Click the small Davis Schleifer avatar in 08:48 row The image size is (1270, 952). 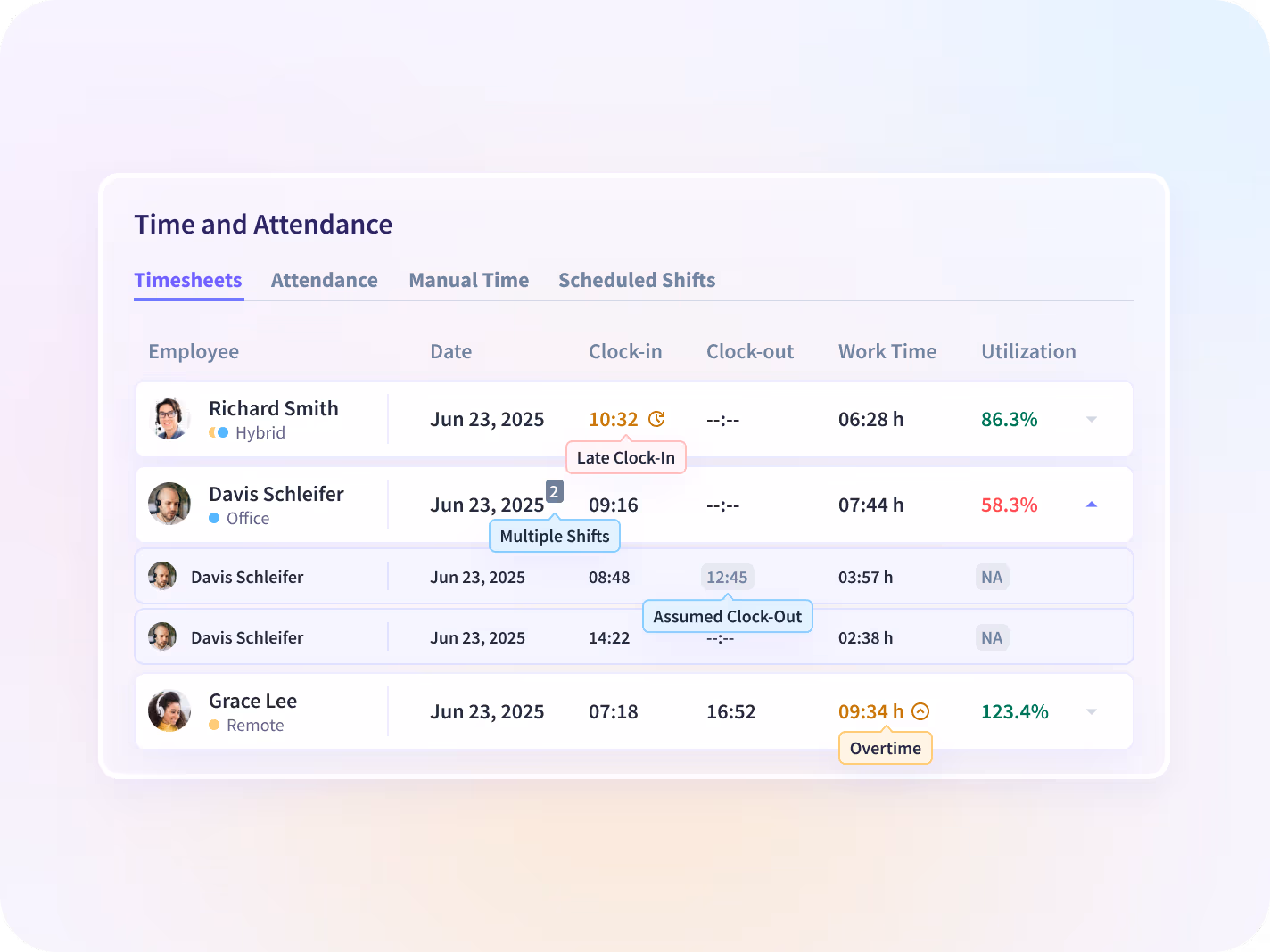click(x=162, y=576)
